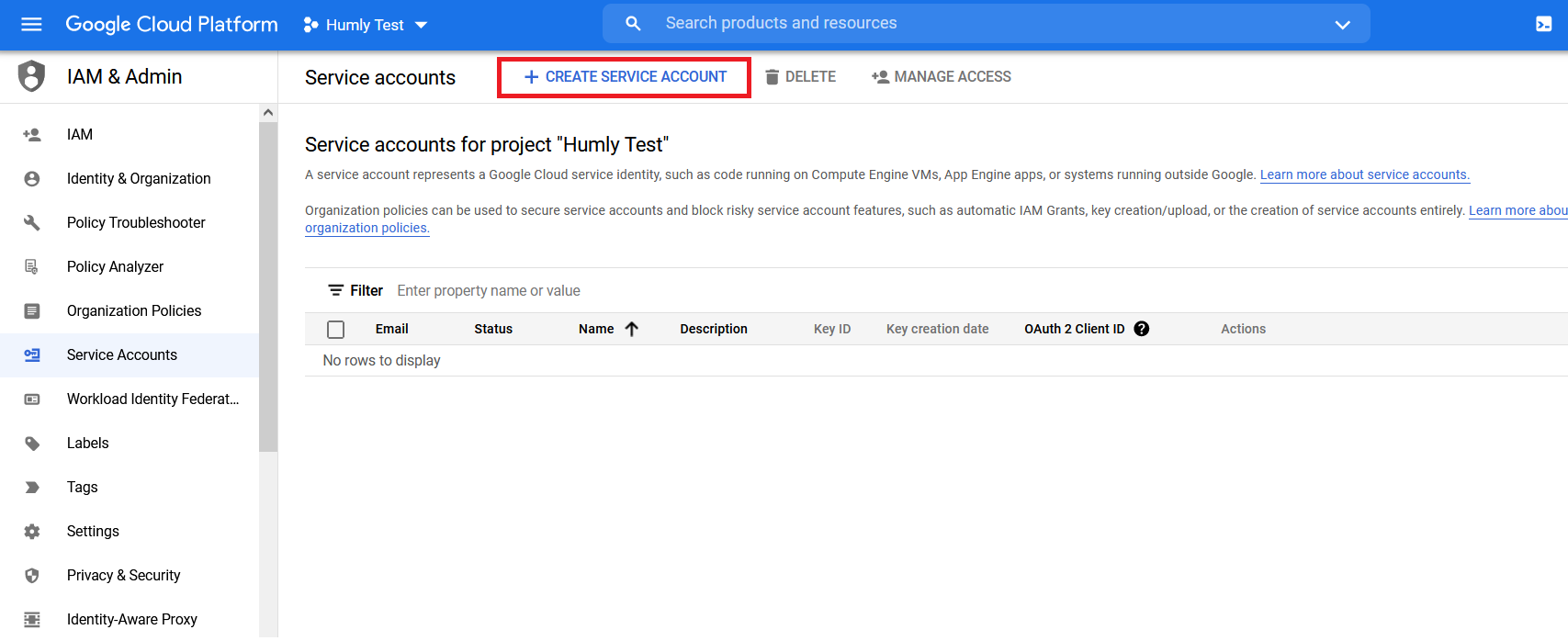Viewport: 1568px width, 641px height.
Task: Click the Privacy & Security shield icon
Action: [32, 576]
